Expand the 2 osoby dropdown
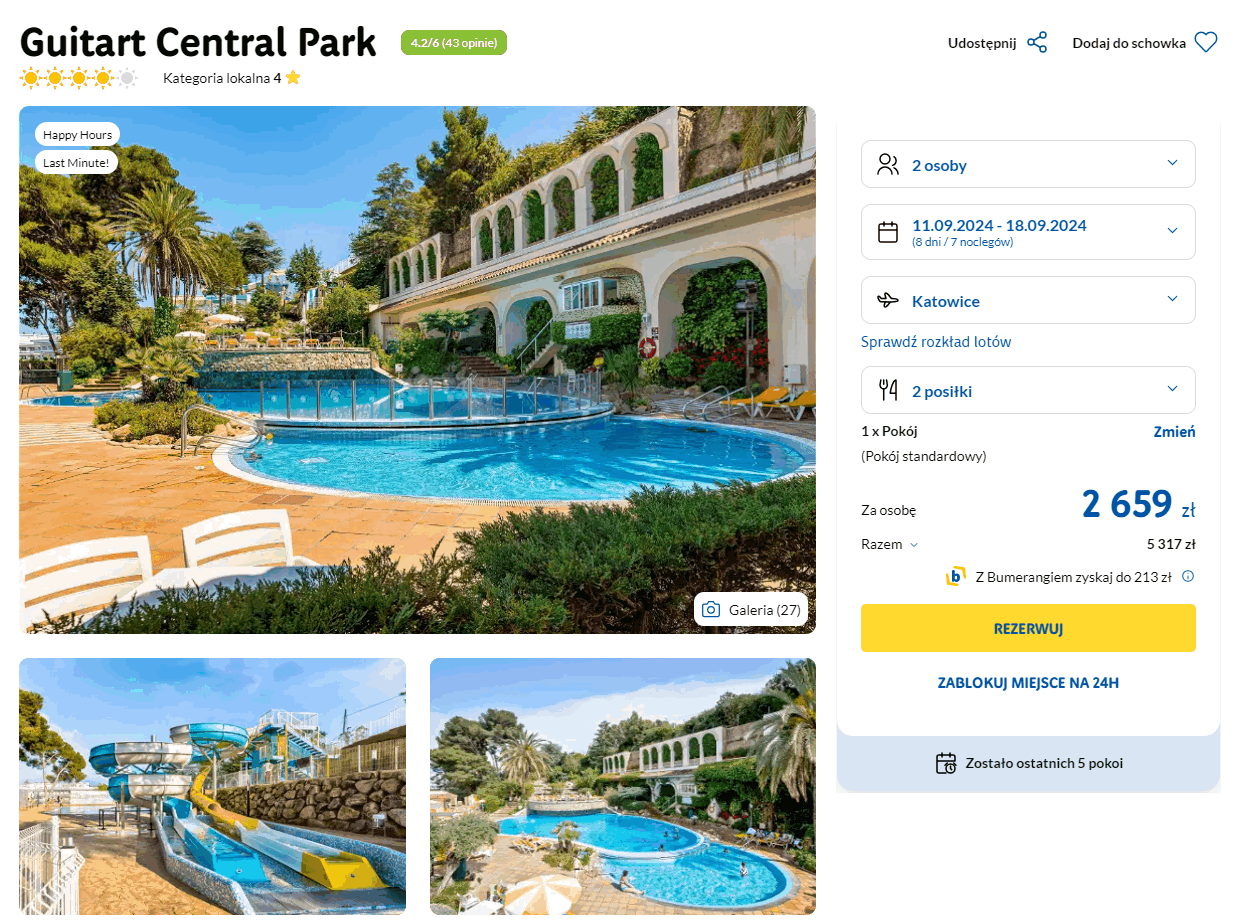The width and height of the screenshot is (1242, 922). (1028, 164)
